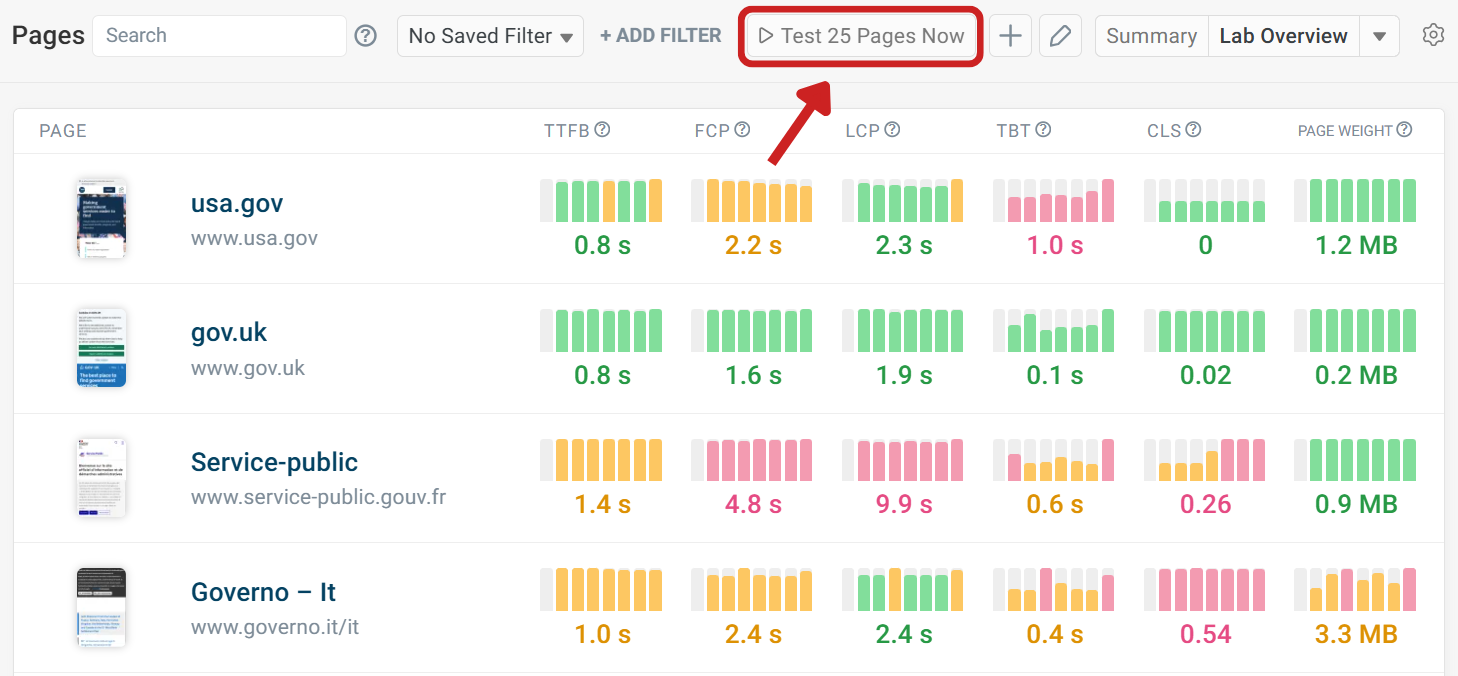Click usa.gov TBT value 1.0 s

point(1055,245)
